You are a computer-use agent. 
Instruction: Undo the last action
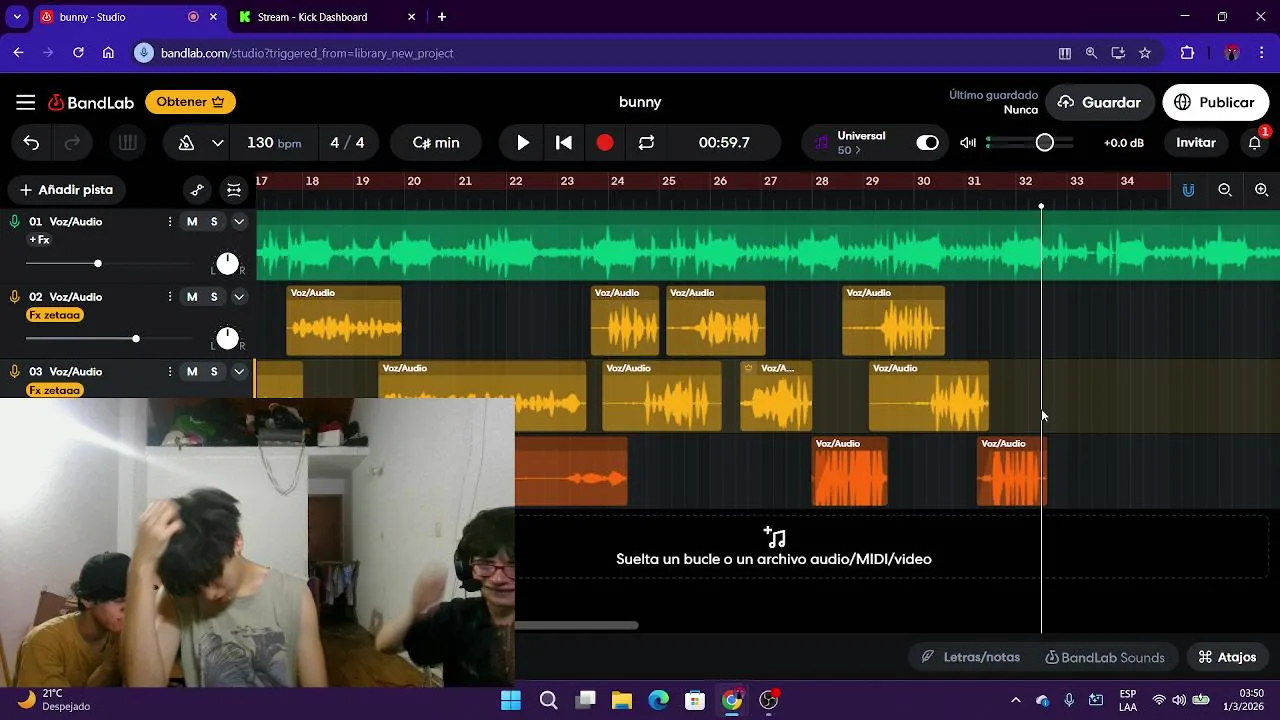tap(31, 143)
